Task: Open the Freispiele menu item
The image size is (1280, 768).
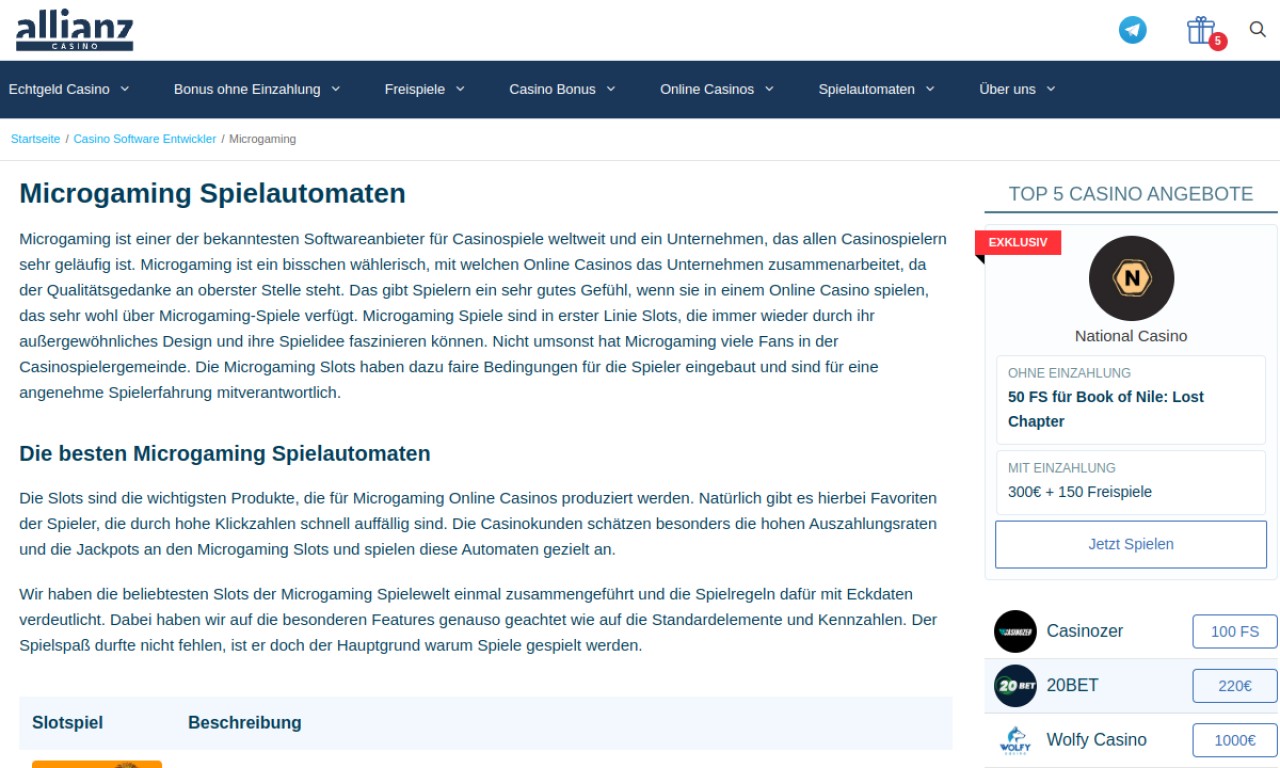Action: point(415,89)
